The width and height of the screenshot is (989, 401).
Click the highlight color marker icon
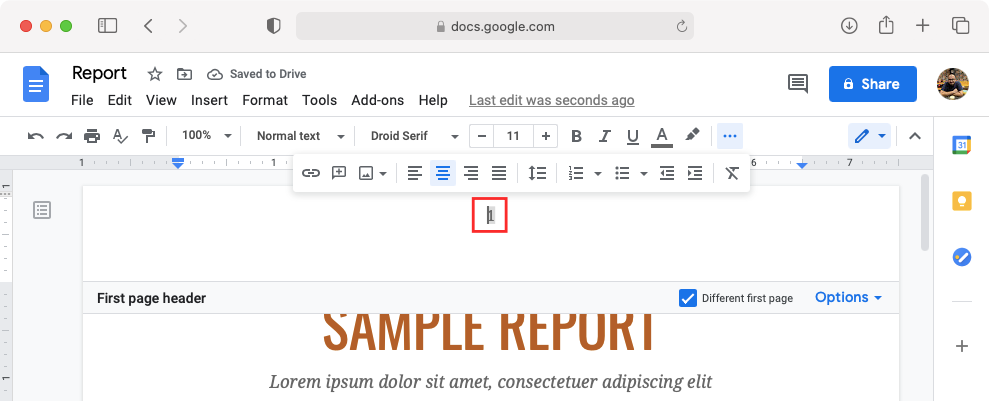pyautogui.click(x=691, y=136)
